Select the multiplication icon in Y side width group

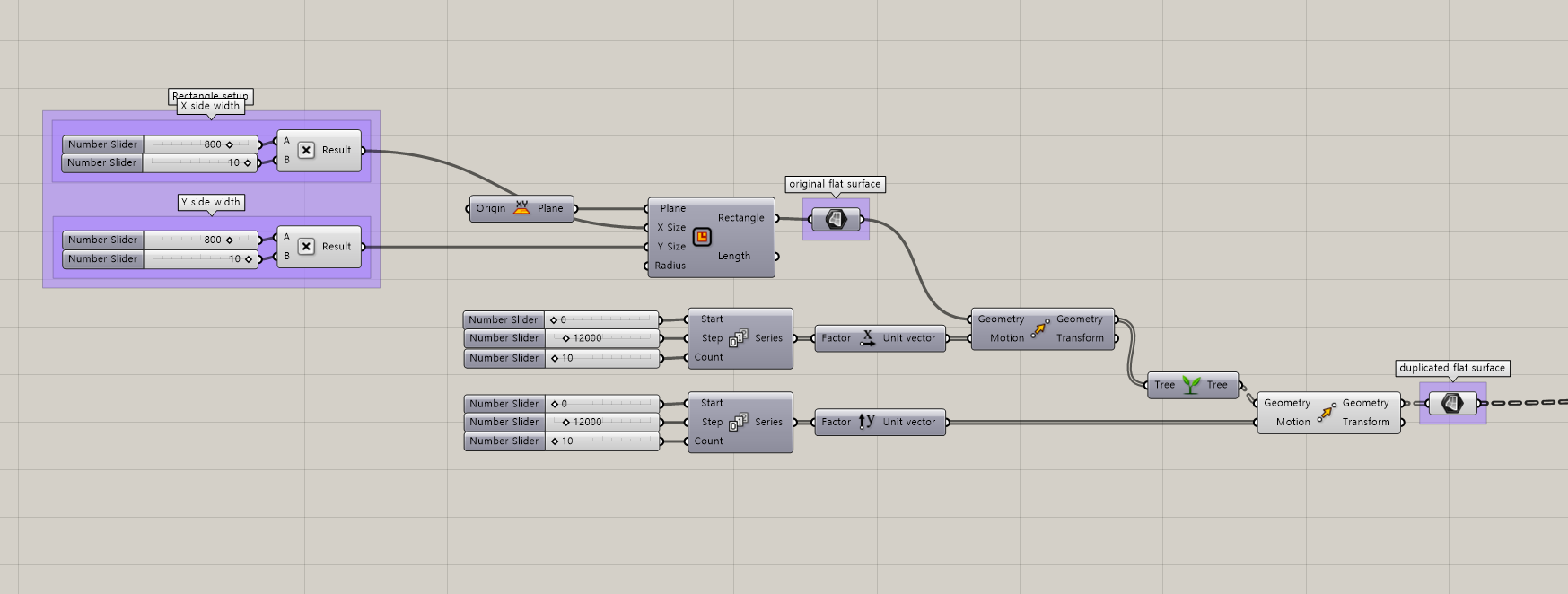tap(306, 246)
